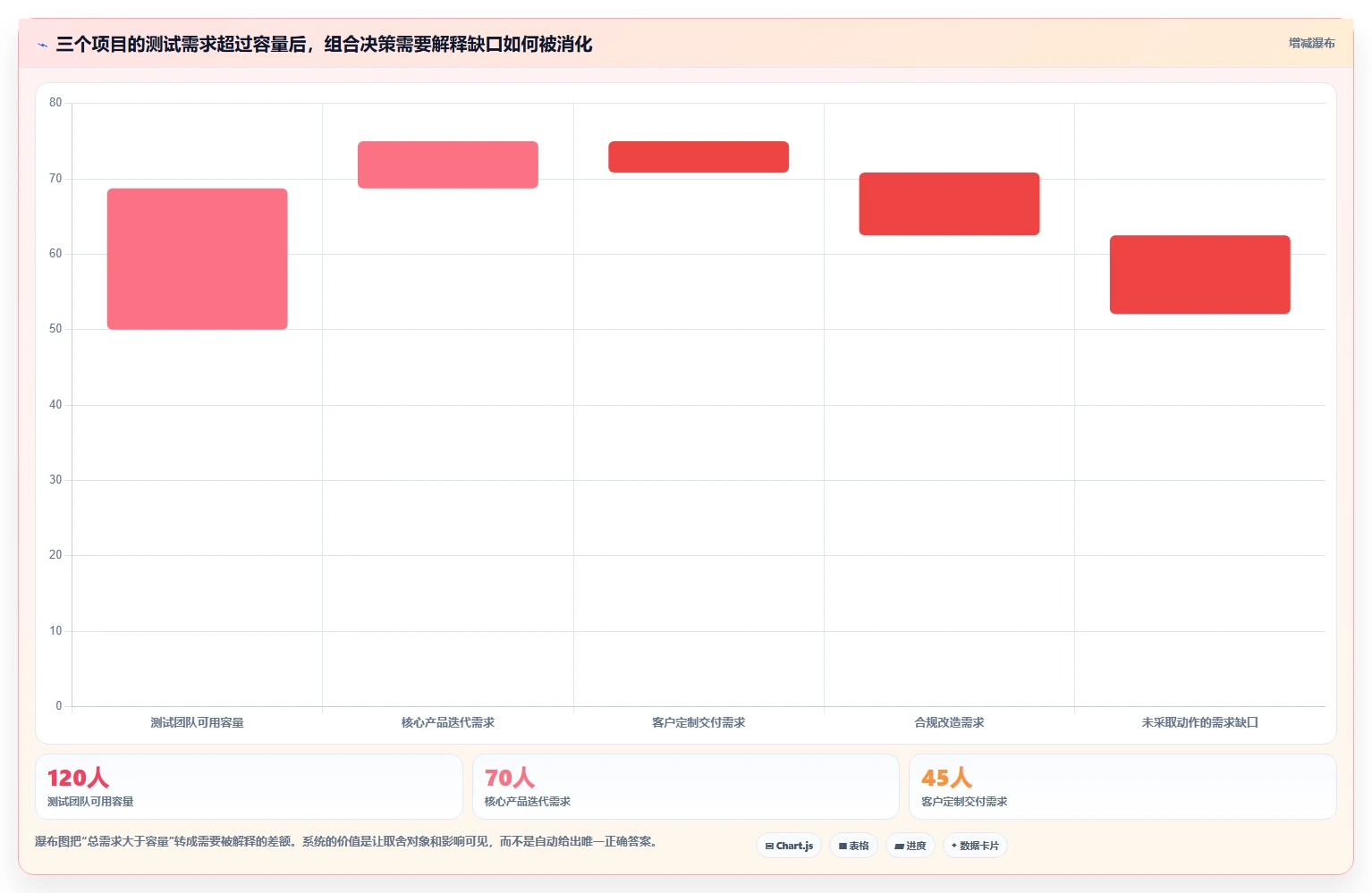Click the 客户定制交付需求 bar in chart
1372x893 pixels.
click(699, 156)
